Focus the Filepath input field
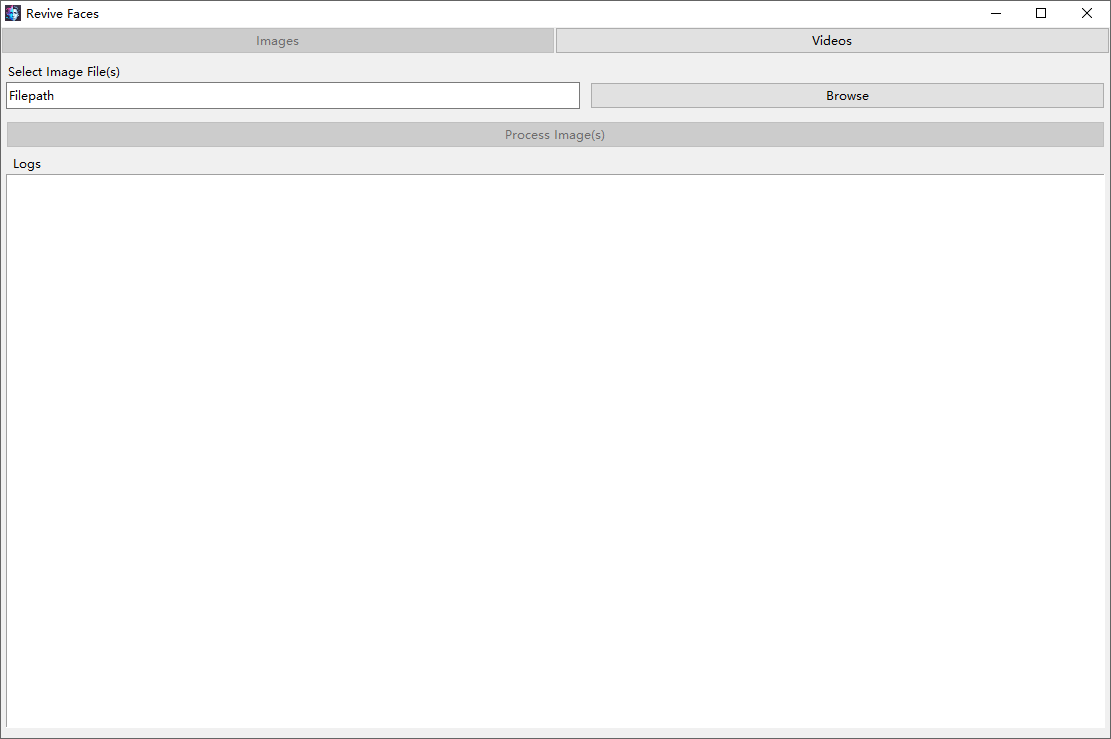1111x739 pixels. pyautogui.click(x=293, y=96)
